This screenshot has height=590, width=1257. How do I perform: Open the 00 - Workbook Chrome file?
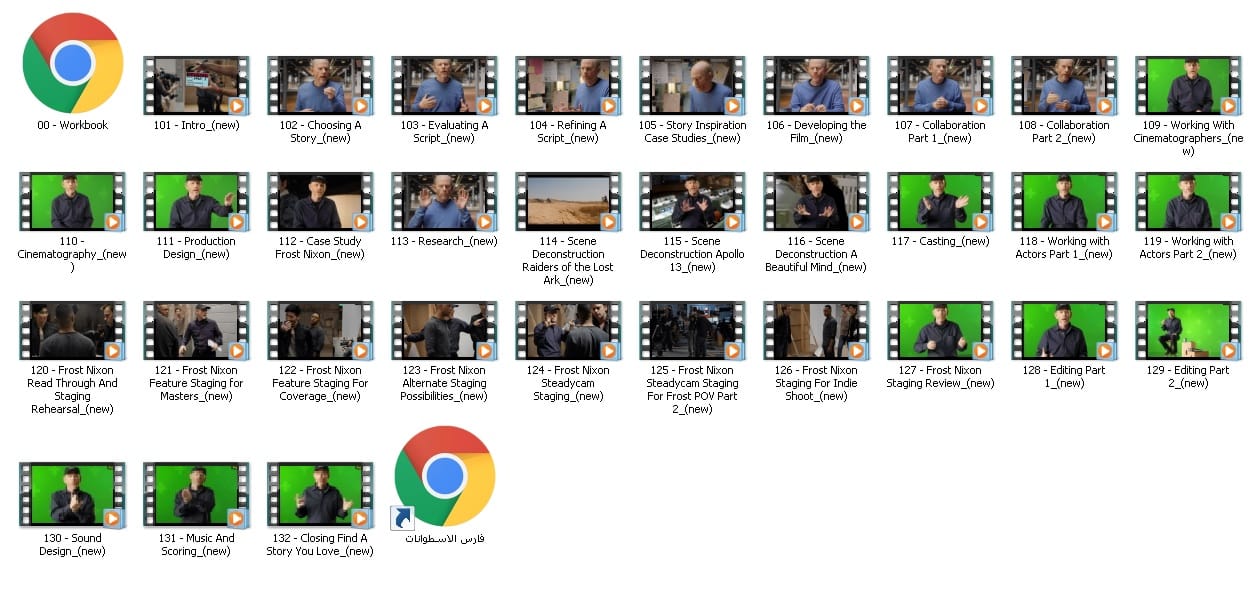(72, 63)
